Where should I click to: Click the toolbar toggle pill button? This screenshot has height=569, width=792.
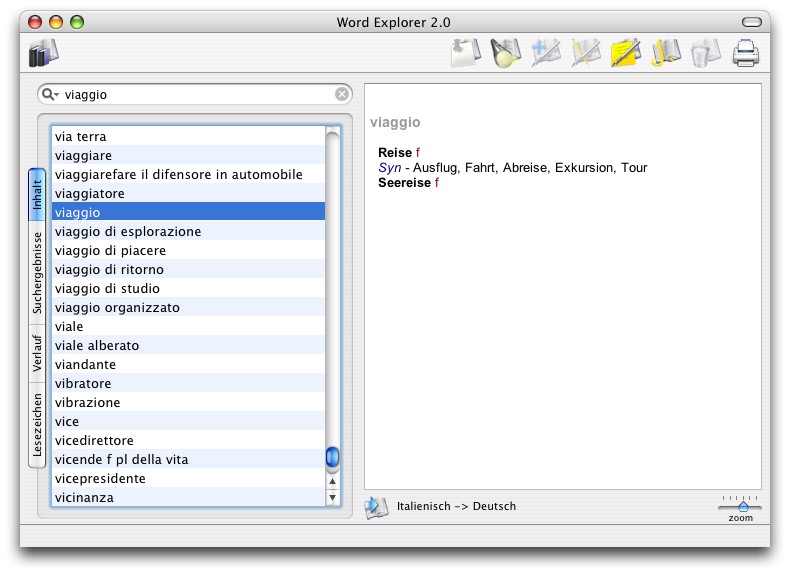coord(752,22)
